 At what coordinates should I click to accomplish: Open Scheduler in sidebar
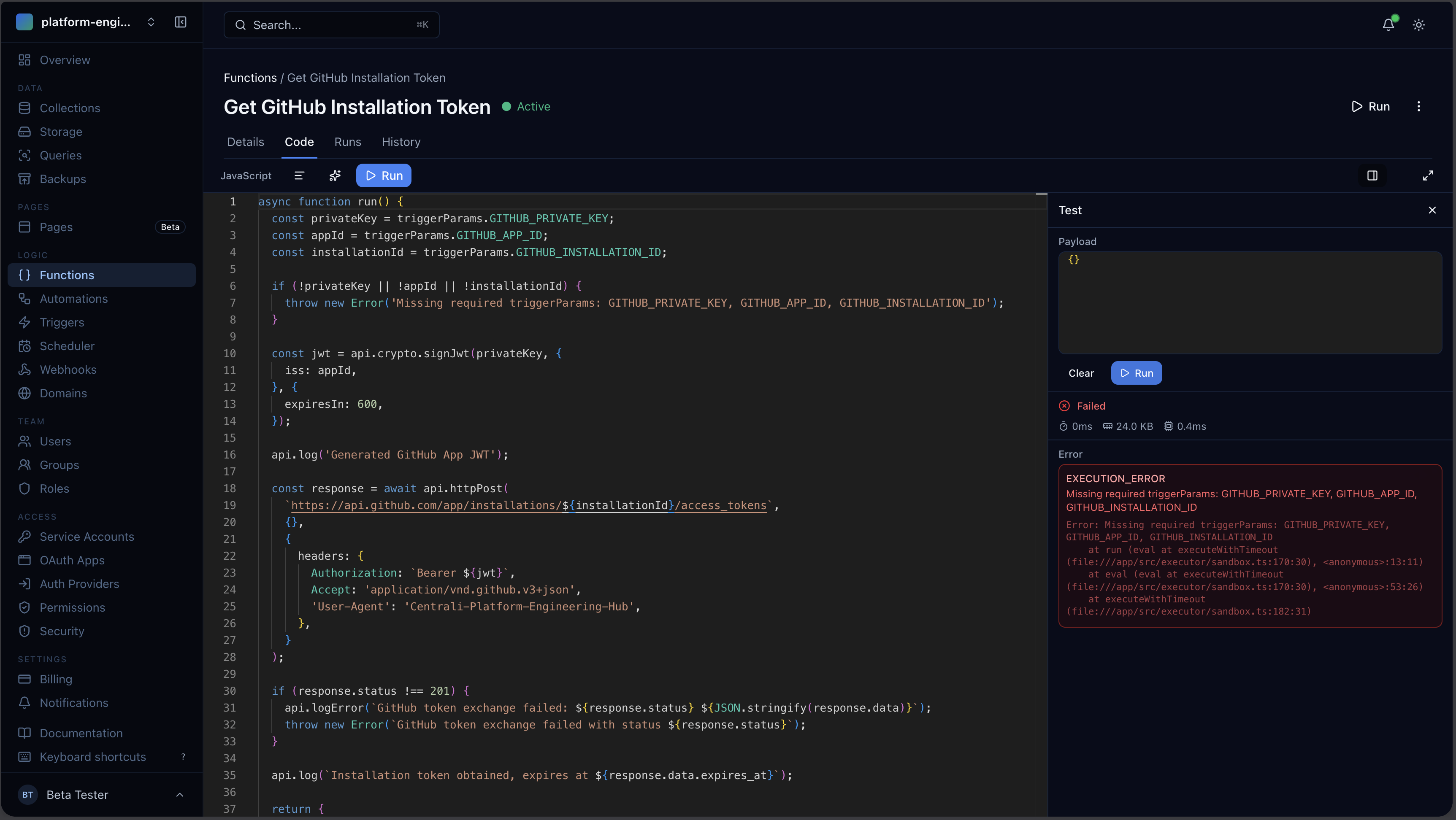tap(102, 346)
